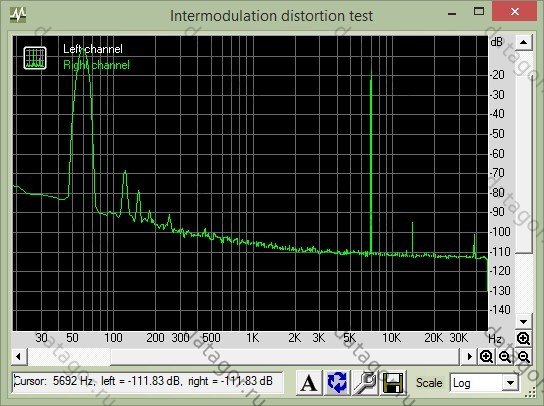The image size is (544, 406).
Task: Open settings via the wrench icon
Action: tap(365, 382)
